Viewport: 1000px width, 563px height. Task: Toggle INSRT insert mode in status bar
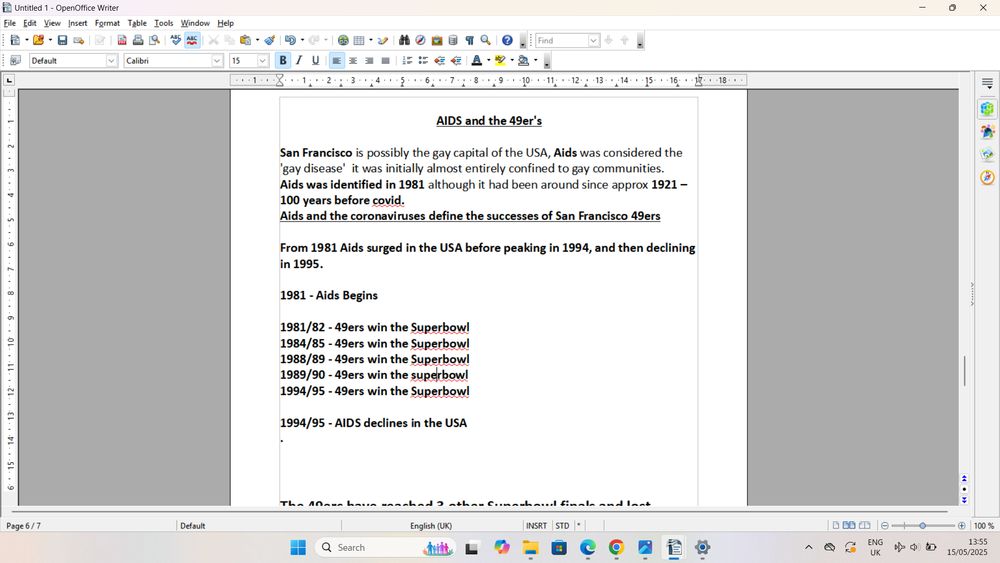(536, 525)
